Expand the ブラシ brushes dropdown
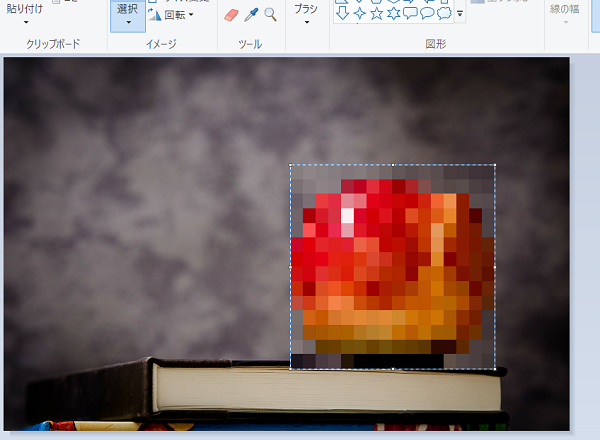 [x=307, y=22]
